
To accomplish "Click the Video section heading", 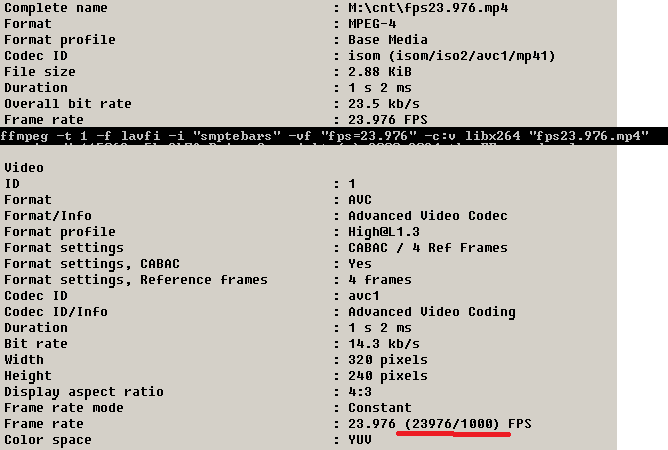I will tap(24, 168).
